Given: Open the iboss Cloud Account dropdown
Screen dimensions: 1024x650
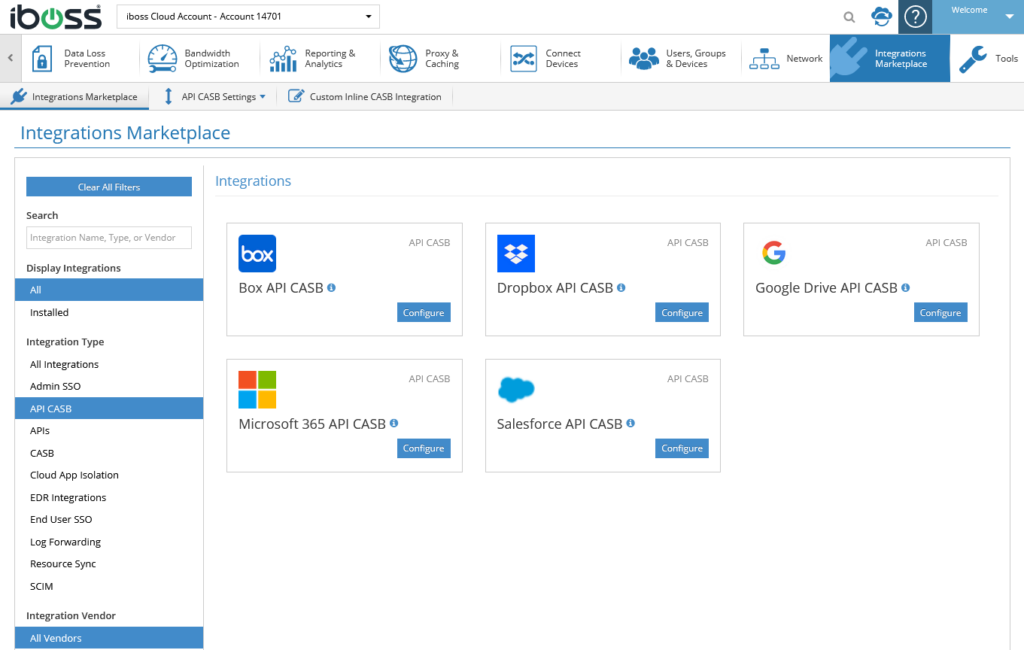Looking at the screenshot, I should click(x=248, y=16).
